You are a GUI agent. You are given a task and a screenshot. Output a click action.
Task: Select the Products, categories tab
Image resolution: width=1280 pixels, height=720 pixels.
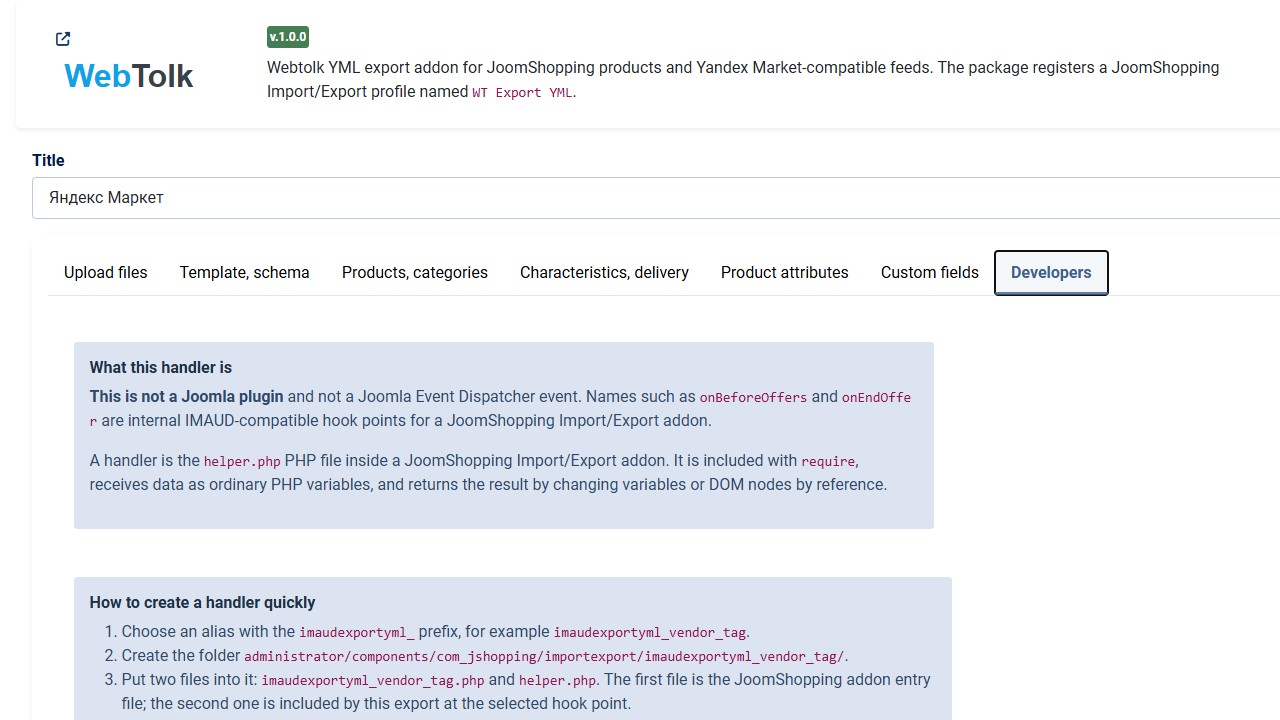(x=415, y=273)
